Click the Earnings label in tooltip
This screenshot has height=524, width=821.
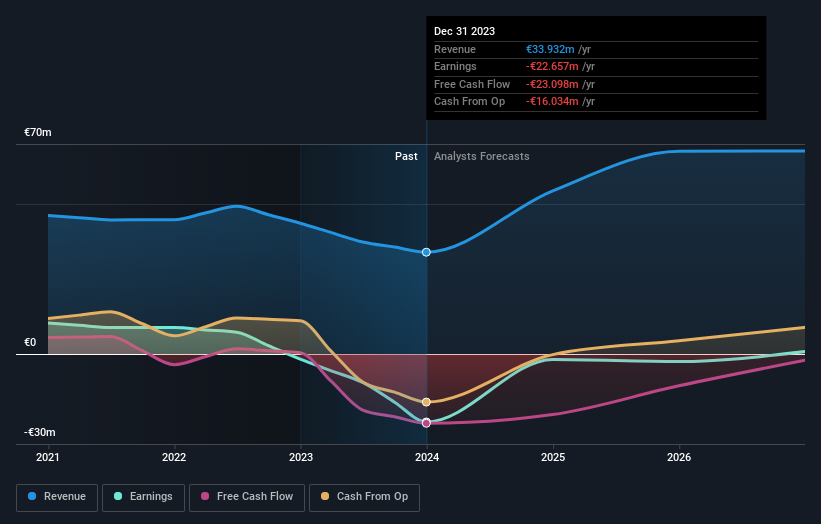tap(456, 66)
